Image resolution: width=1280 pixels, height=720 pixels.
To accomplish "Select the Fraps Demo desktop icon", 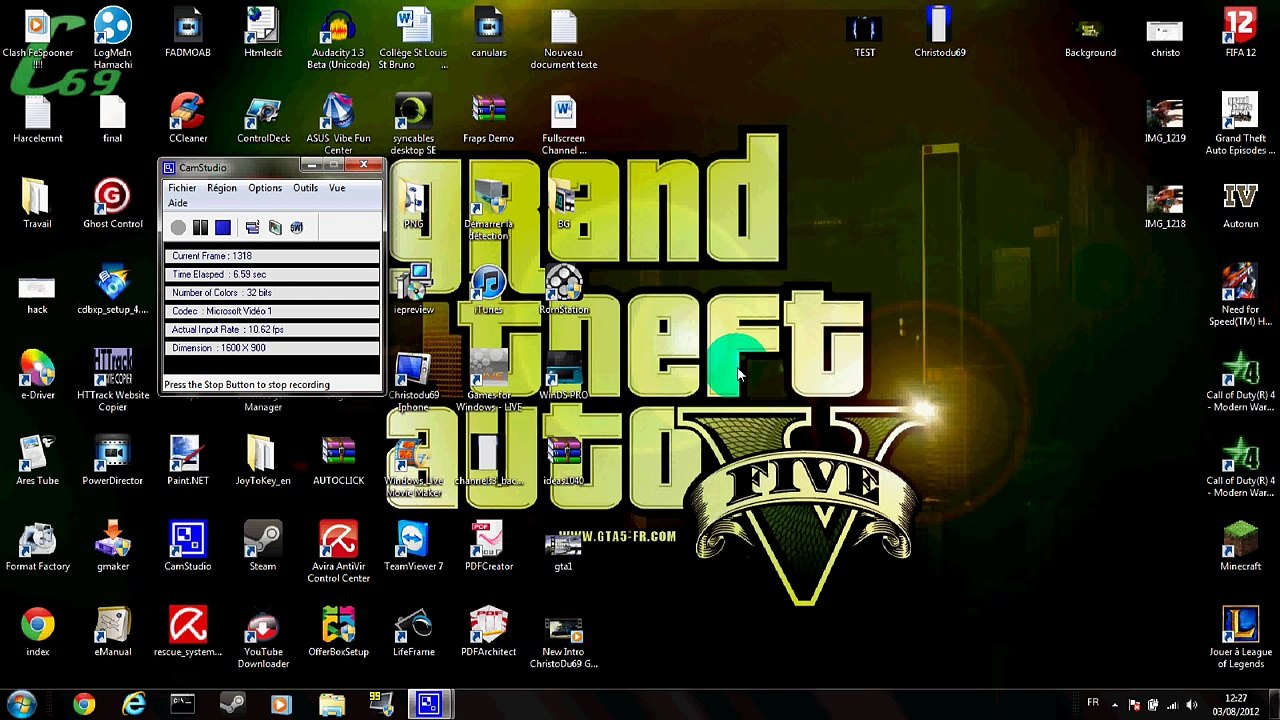I will (x=488, y=118).
